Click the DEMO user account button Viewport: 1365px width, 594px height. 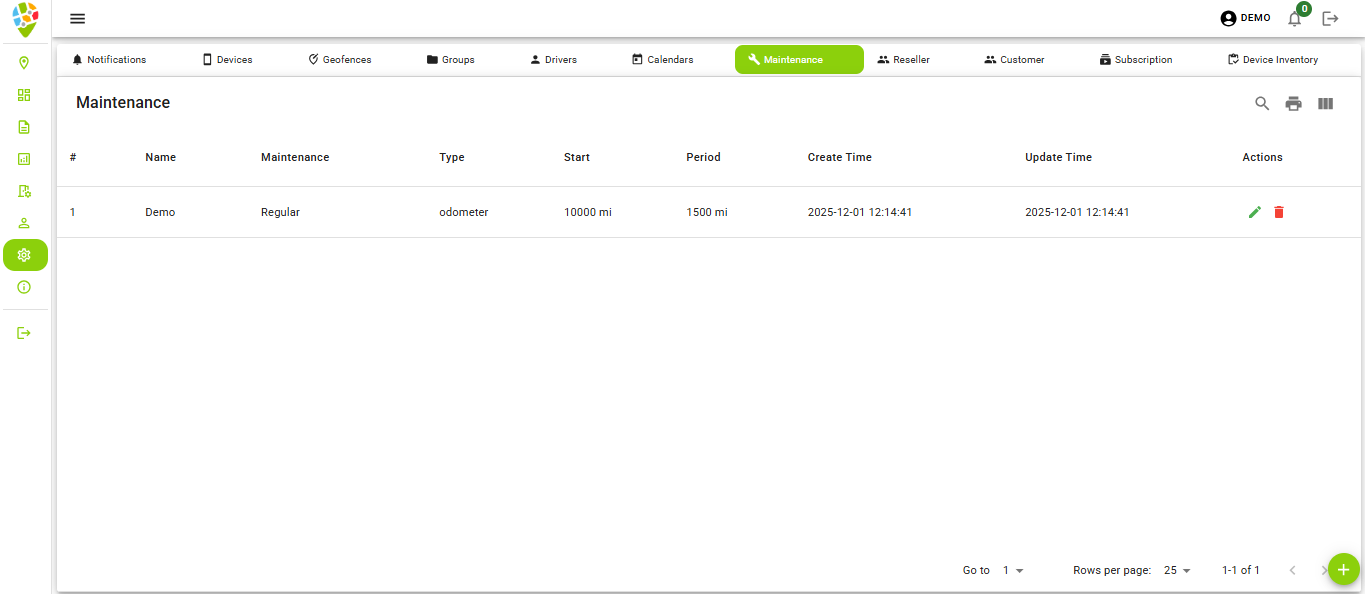click(x=1244, y=18)
